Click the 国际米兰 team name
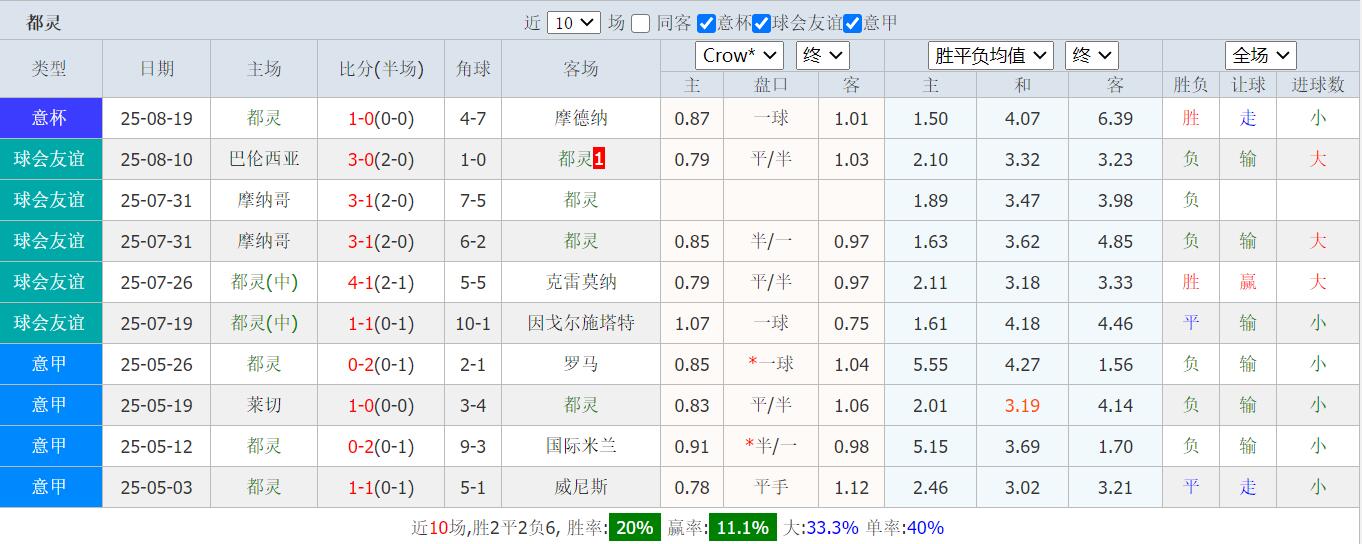 tap(581, 446)
